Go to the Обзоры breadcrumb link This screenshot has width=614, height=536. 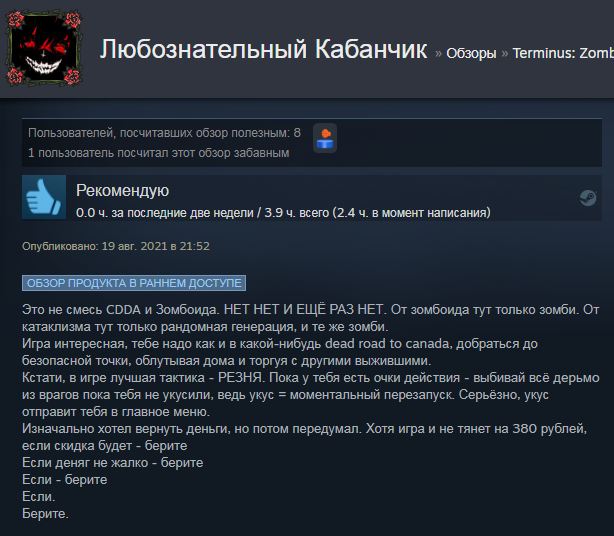[x=471, y=53]
